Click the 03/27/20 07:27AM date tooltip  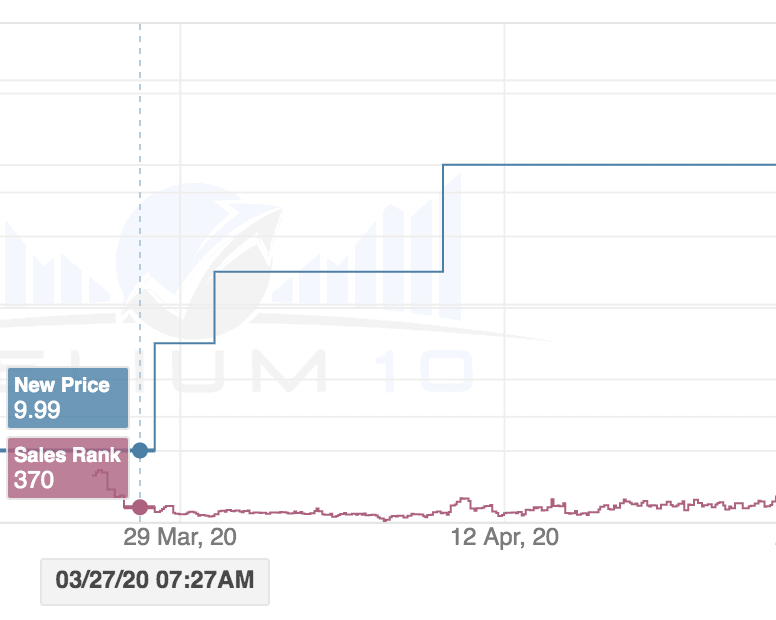(155, 581)
